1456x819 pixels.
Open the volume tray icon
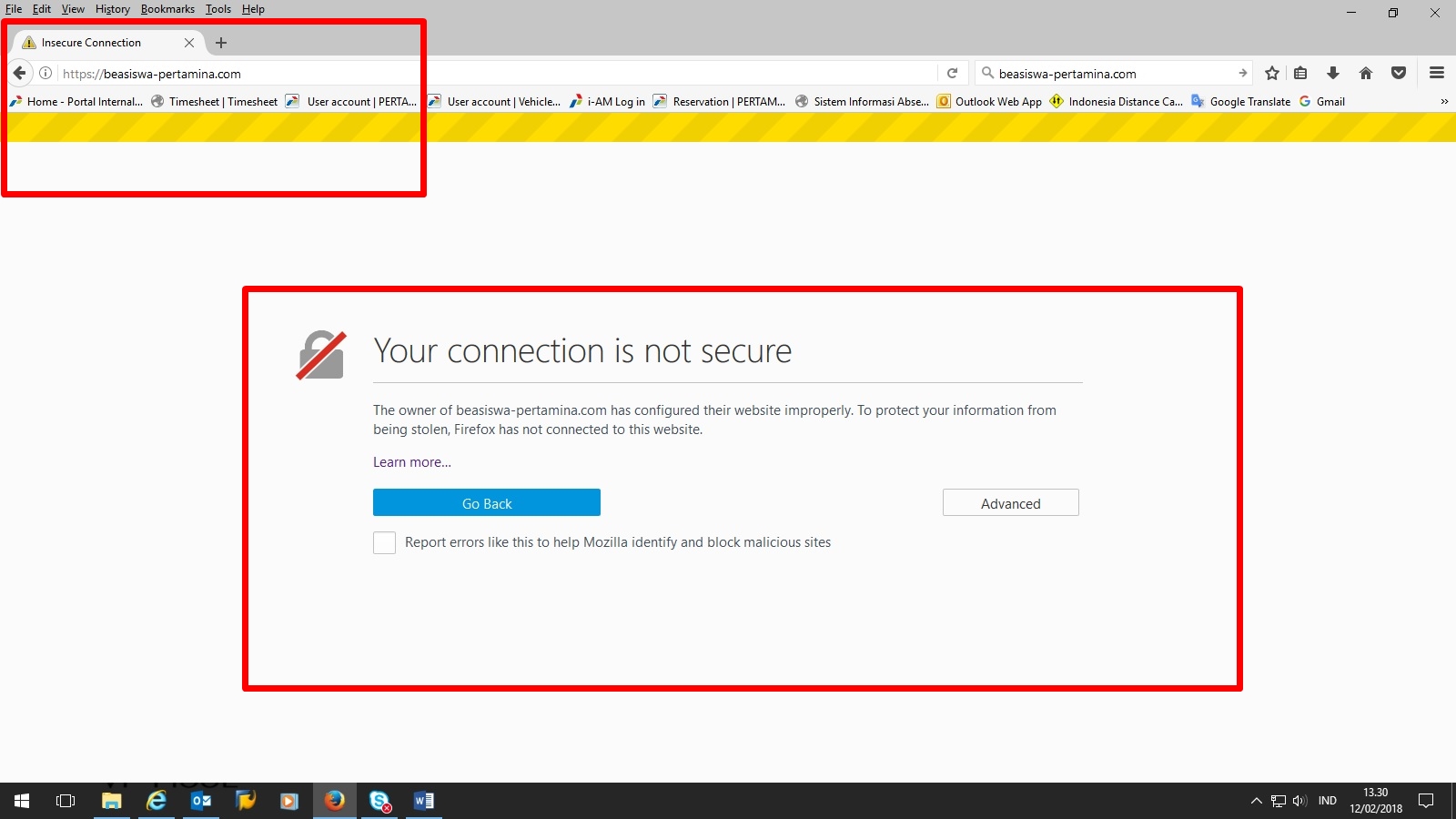click(x=1299, y=801)
